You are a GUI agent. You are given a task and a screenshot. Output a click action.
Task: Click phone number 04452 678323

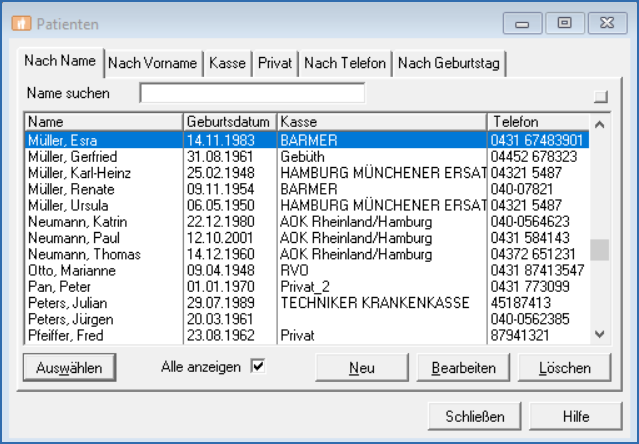534,156
